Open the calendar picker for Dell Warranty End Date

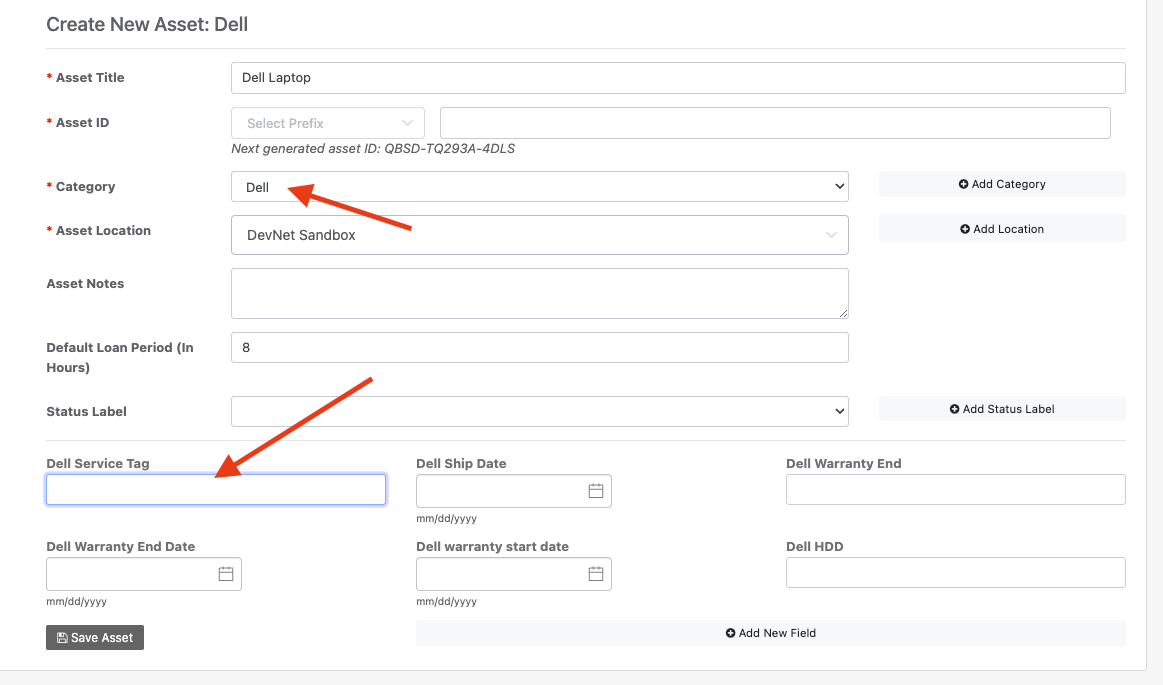(227, 574)
